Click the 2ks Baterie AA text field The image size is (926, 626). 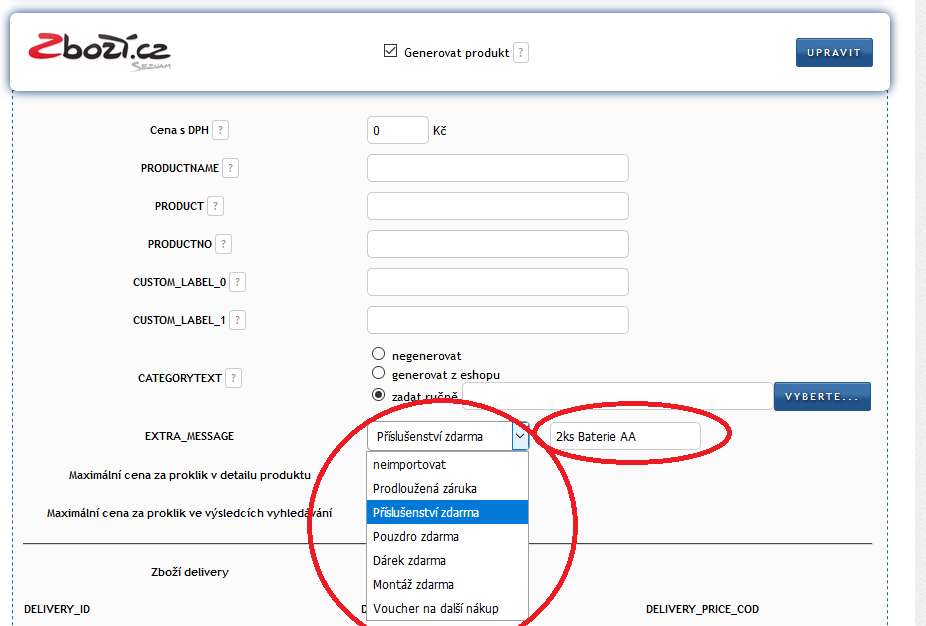(624, 437)
